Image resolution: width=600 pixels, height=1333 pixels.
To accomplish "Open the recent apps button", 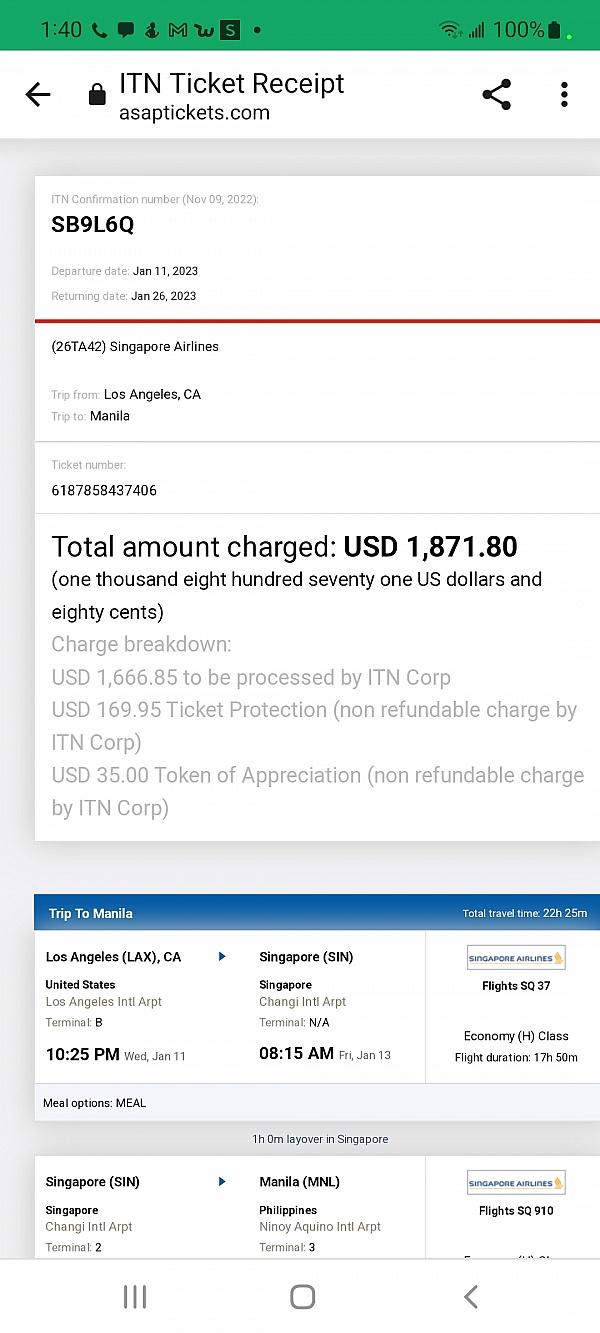I will click(134, 1296).
